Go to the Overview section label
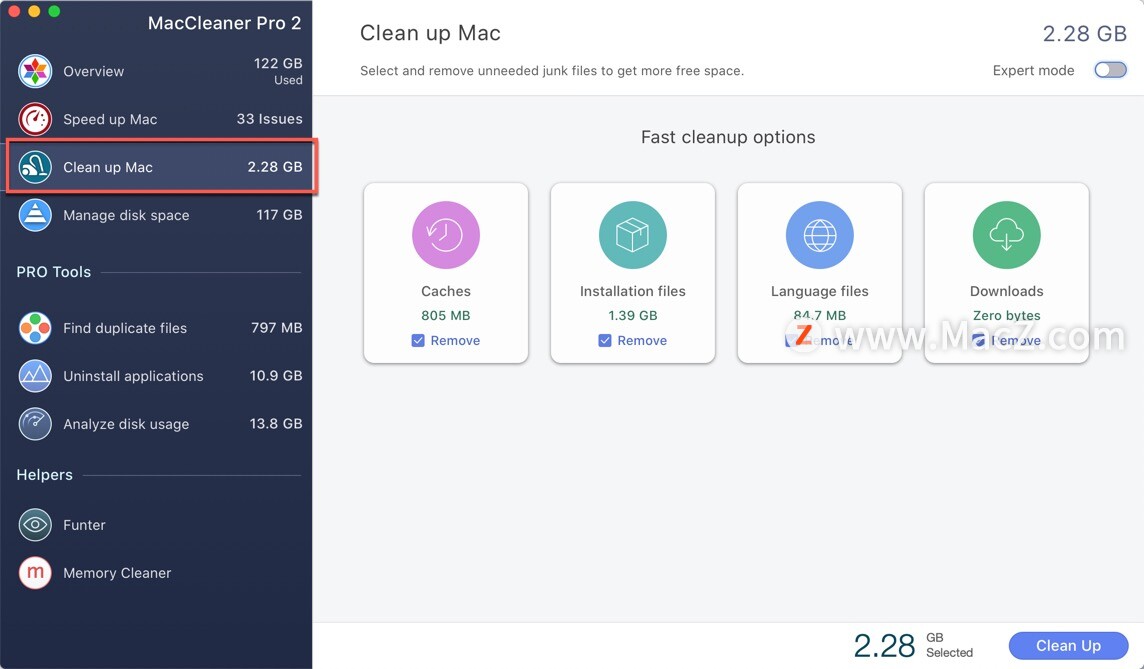Viewport: 1144px width, 669px height. 93,71
